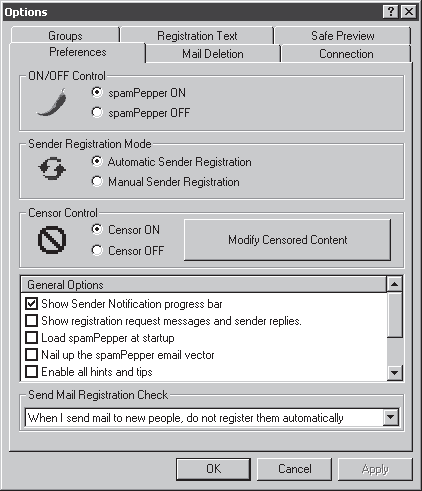Open the Safe Preview tab
422x491 pixels.
point(343,36)
